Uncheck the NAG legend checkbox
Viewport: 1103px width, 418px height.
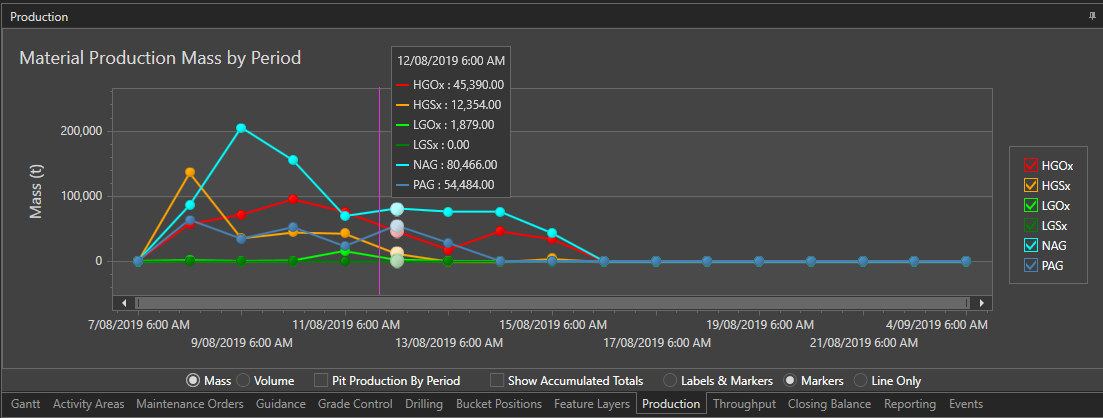pos(1030,246)
